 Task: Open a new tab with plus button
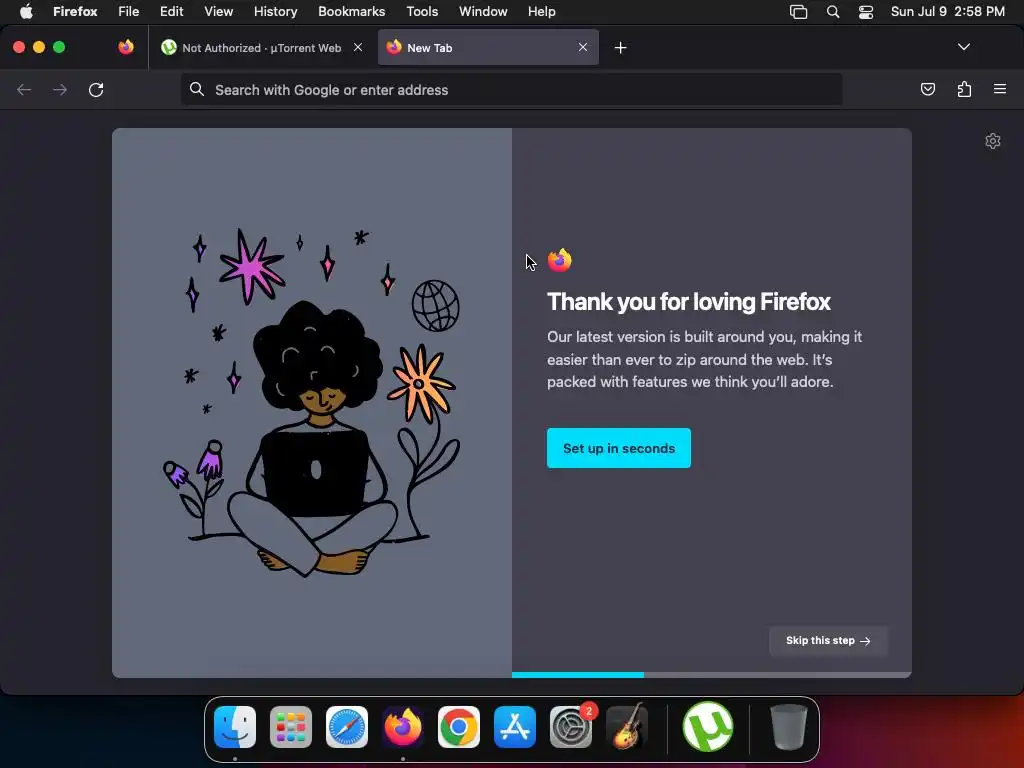[x=620, y=48]
